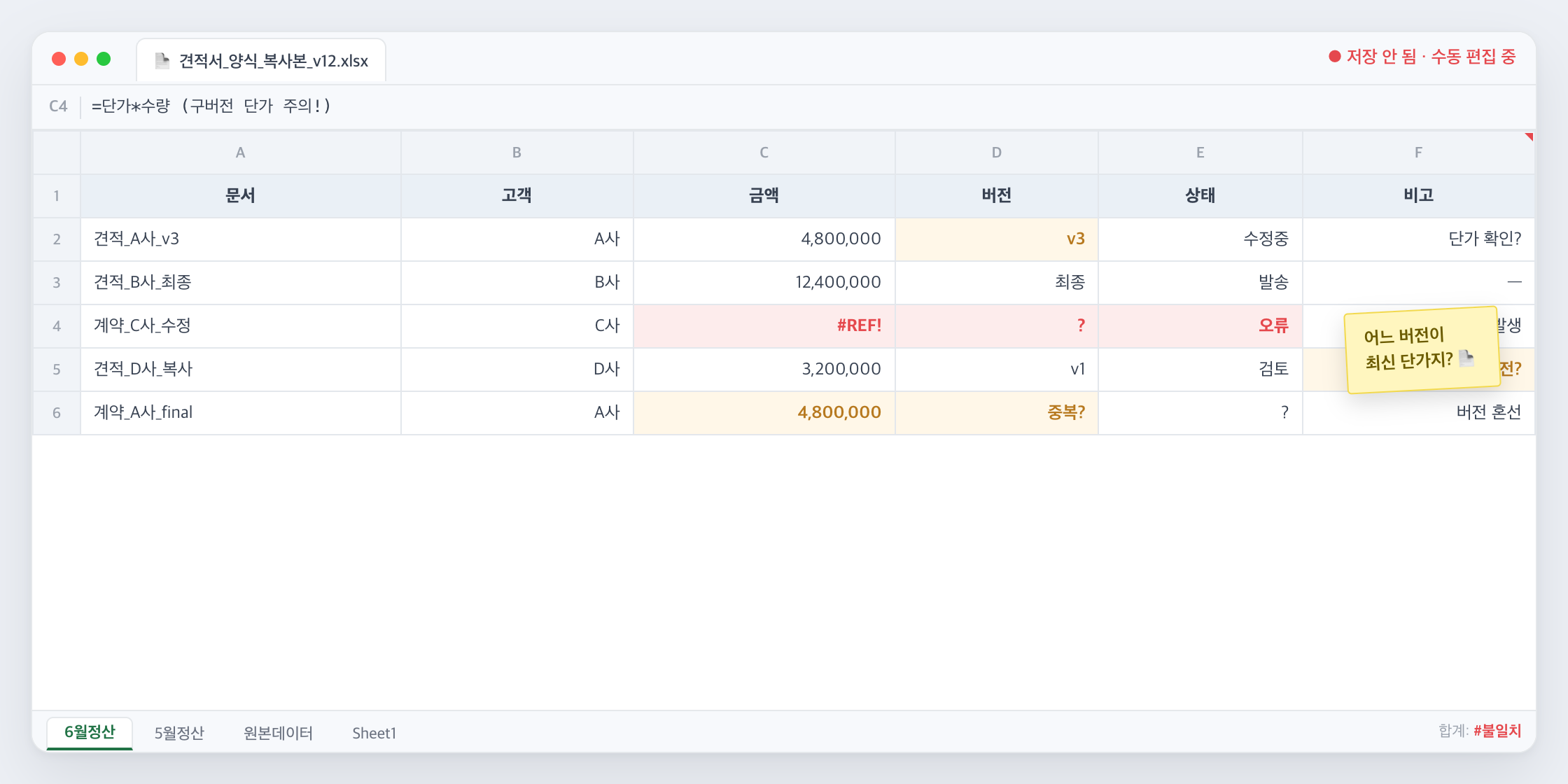
Task: Select the #REF! error cell
Action: 764,325
